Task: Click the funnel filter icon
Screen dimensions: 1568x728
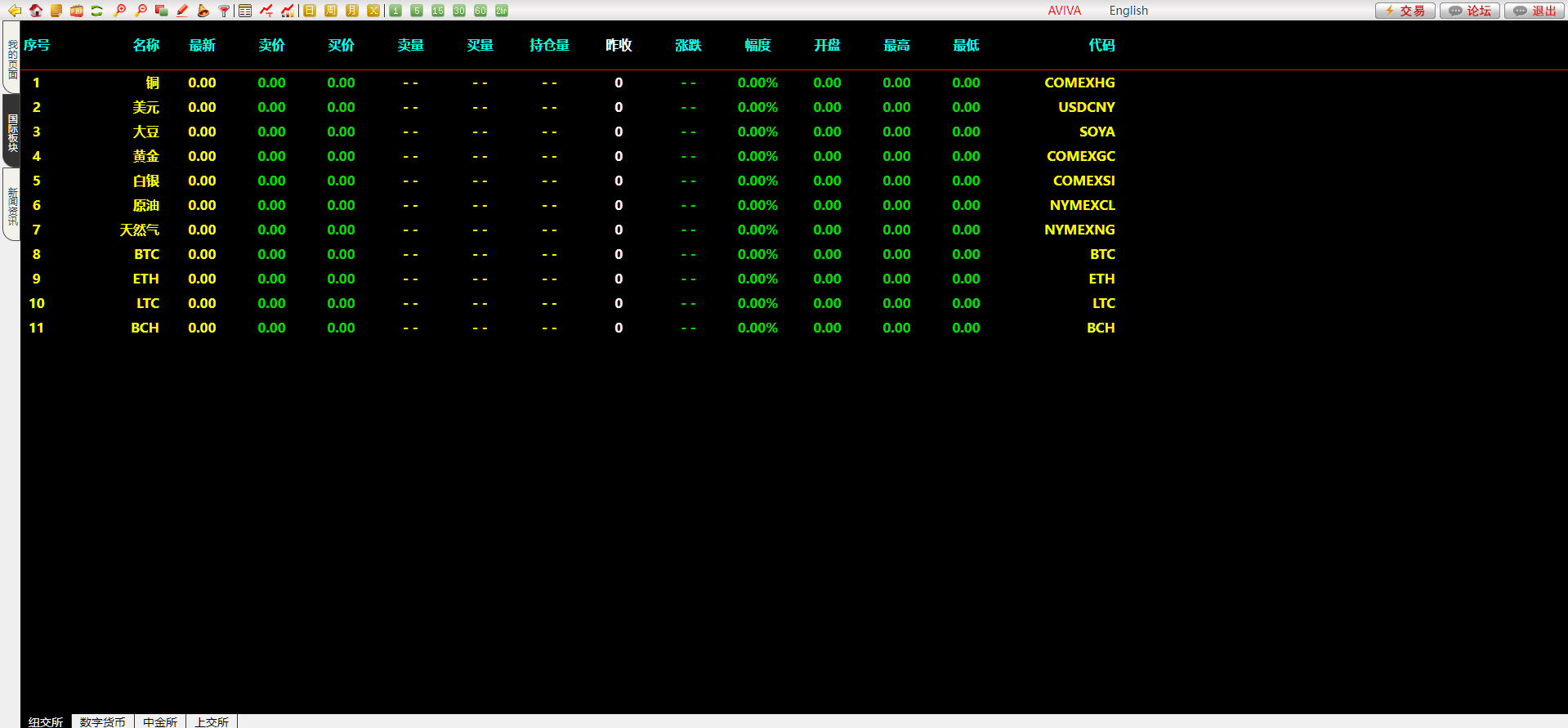Action: click(x=224, y=11)
